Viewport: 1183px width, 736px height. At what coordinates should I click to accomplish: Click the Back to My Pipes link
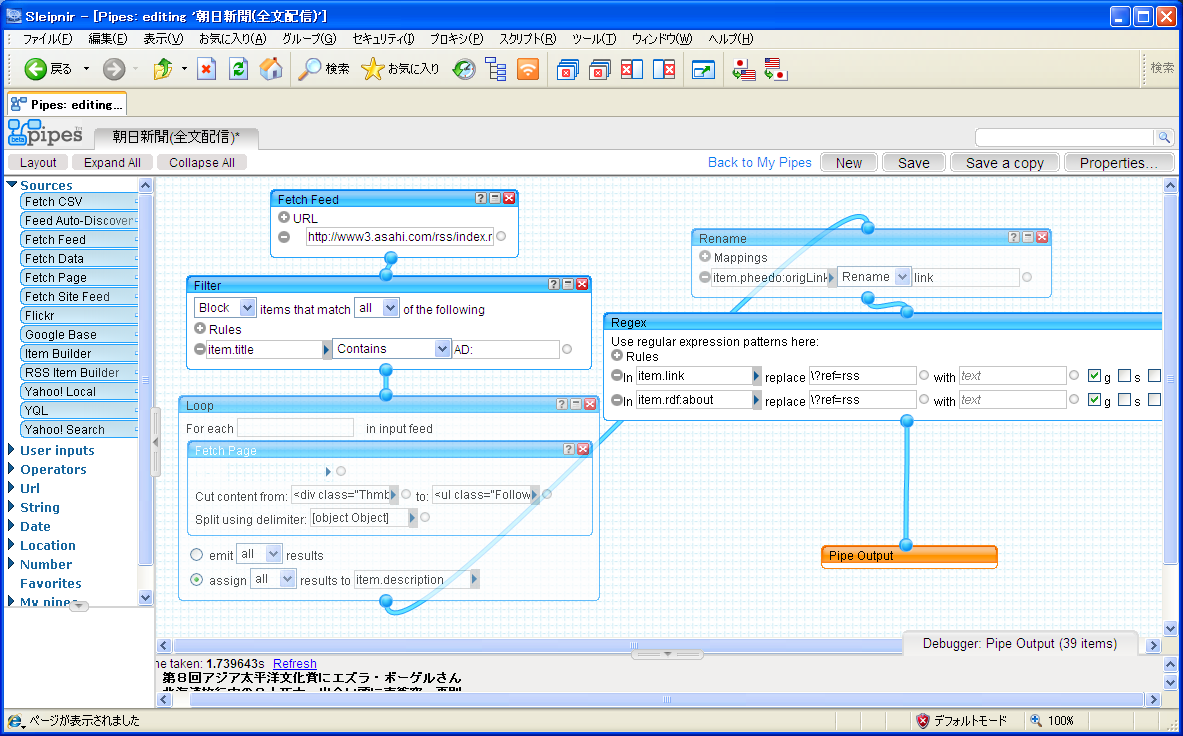point(759,162)
